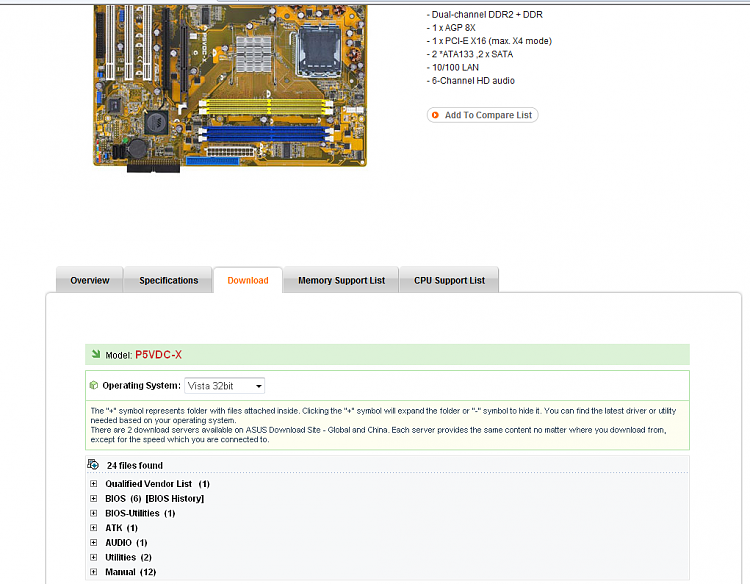The image size is (750, 584).
Task: Open the BIOS History link
Action: [x=175, y=498]
